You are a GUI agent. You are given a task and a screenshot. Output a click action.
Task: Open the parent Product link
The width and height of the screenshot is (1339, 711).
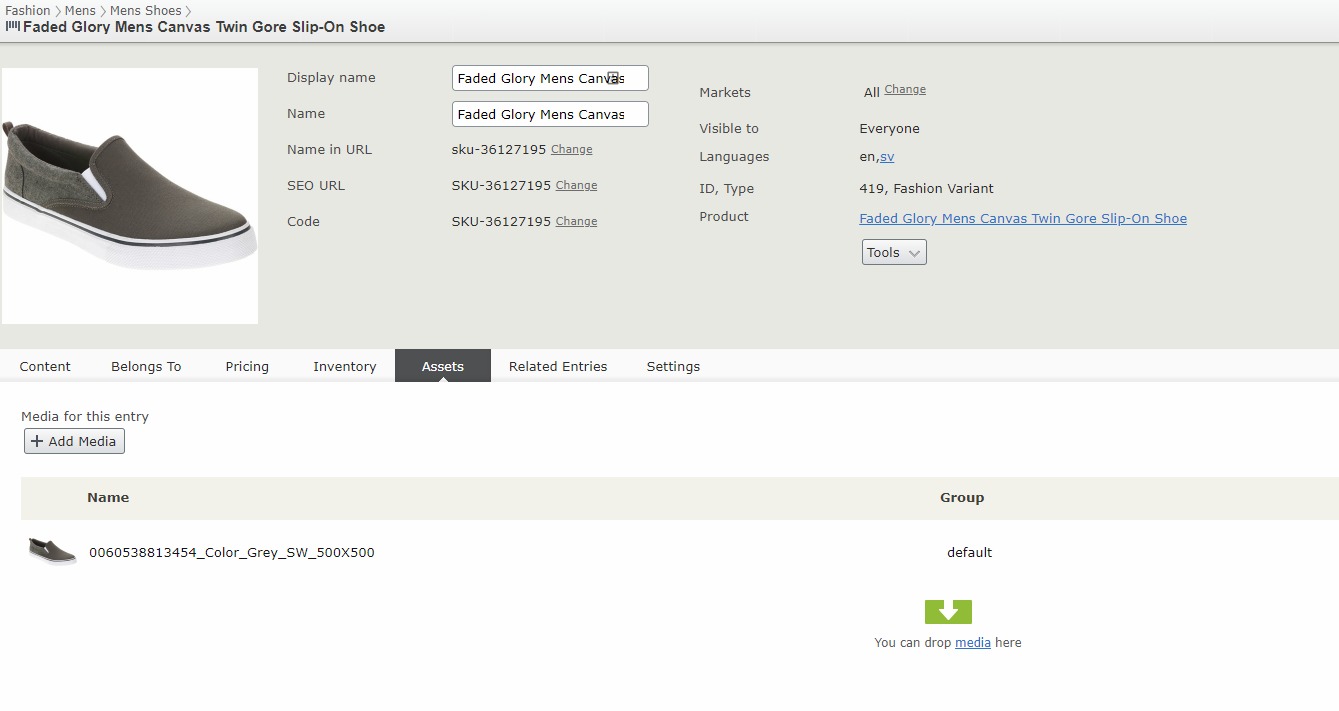1022,218
